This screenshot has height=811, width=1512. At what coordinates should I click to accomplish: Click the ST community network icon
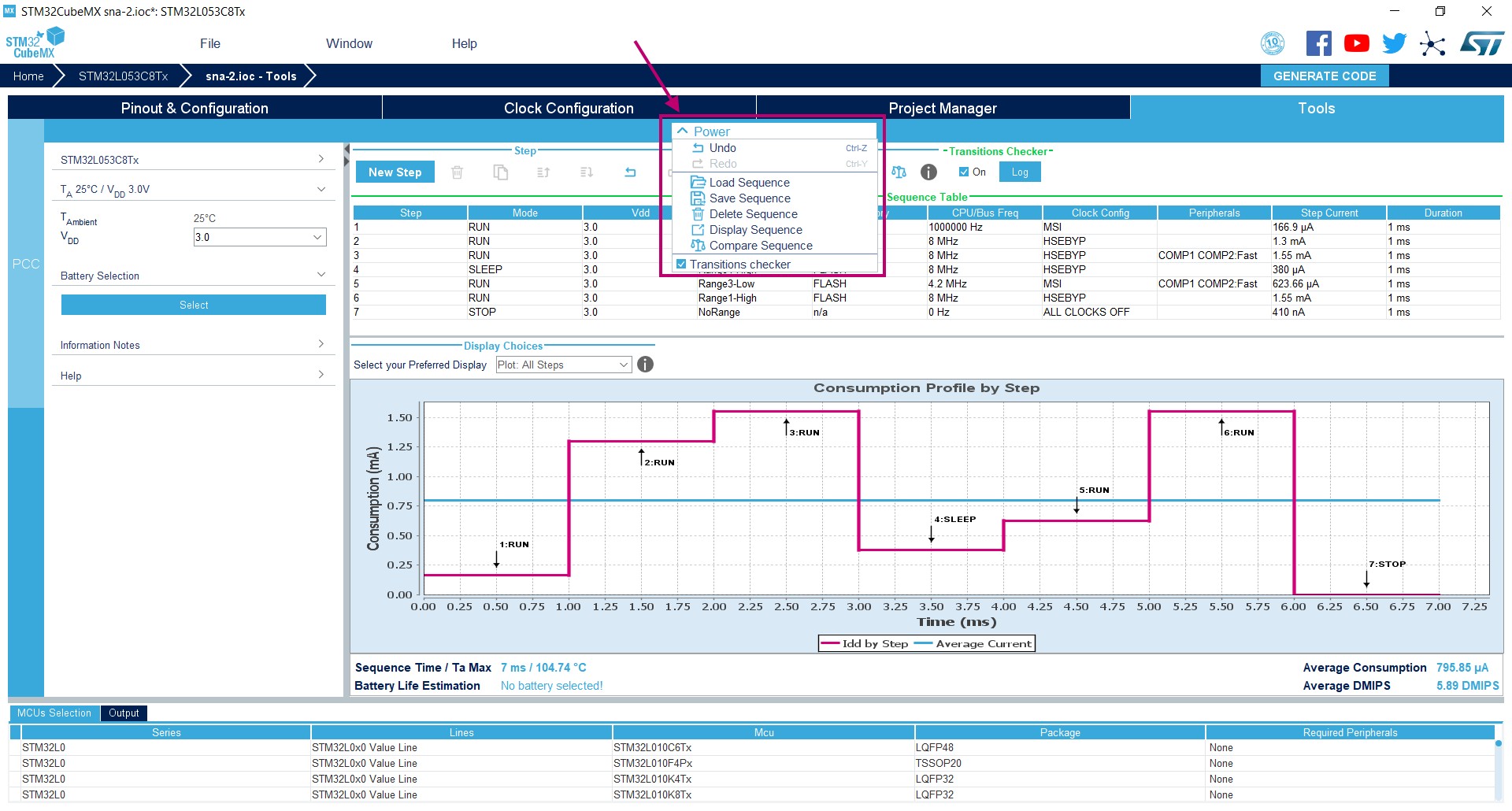1432,43
